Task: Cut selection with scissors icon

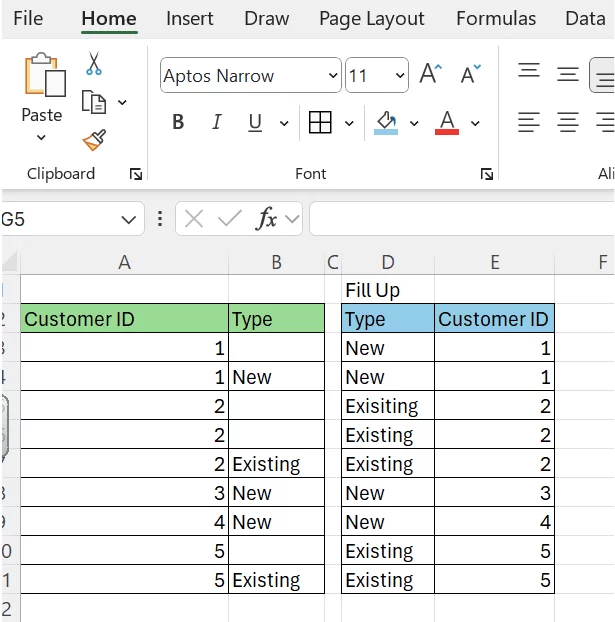Action: 94,63
